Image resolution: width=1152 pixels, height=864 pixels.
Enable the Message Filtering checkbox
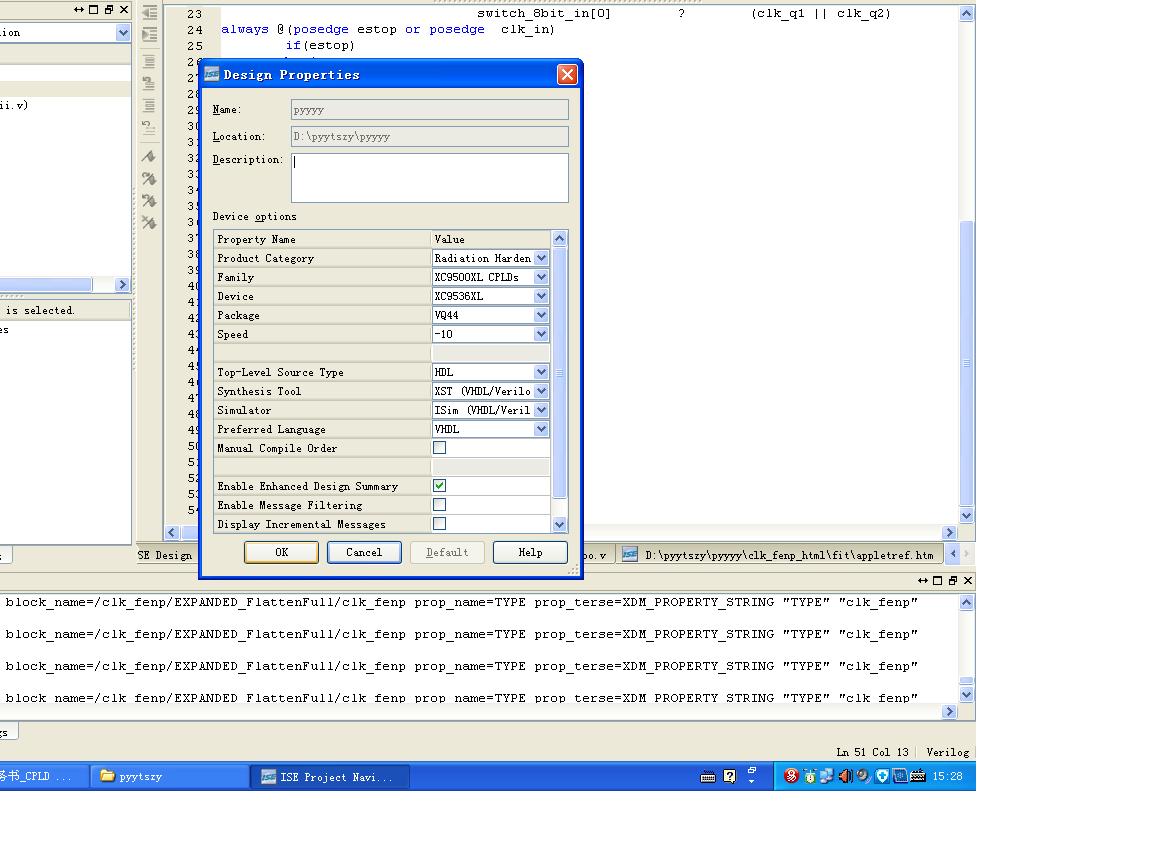(439, 505)
